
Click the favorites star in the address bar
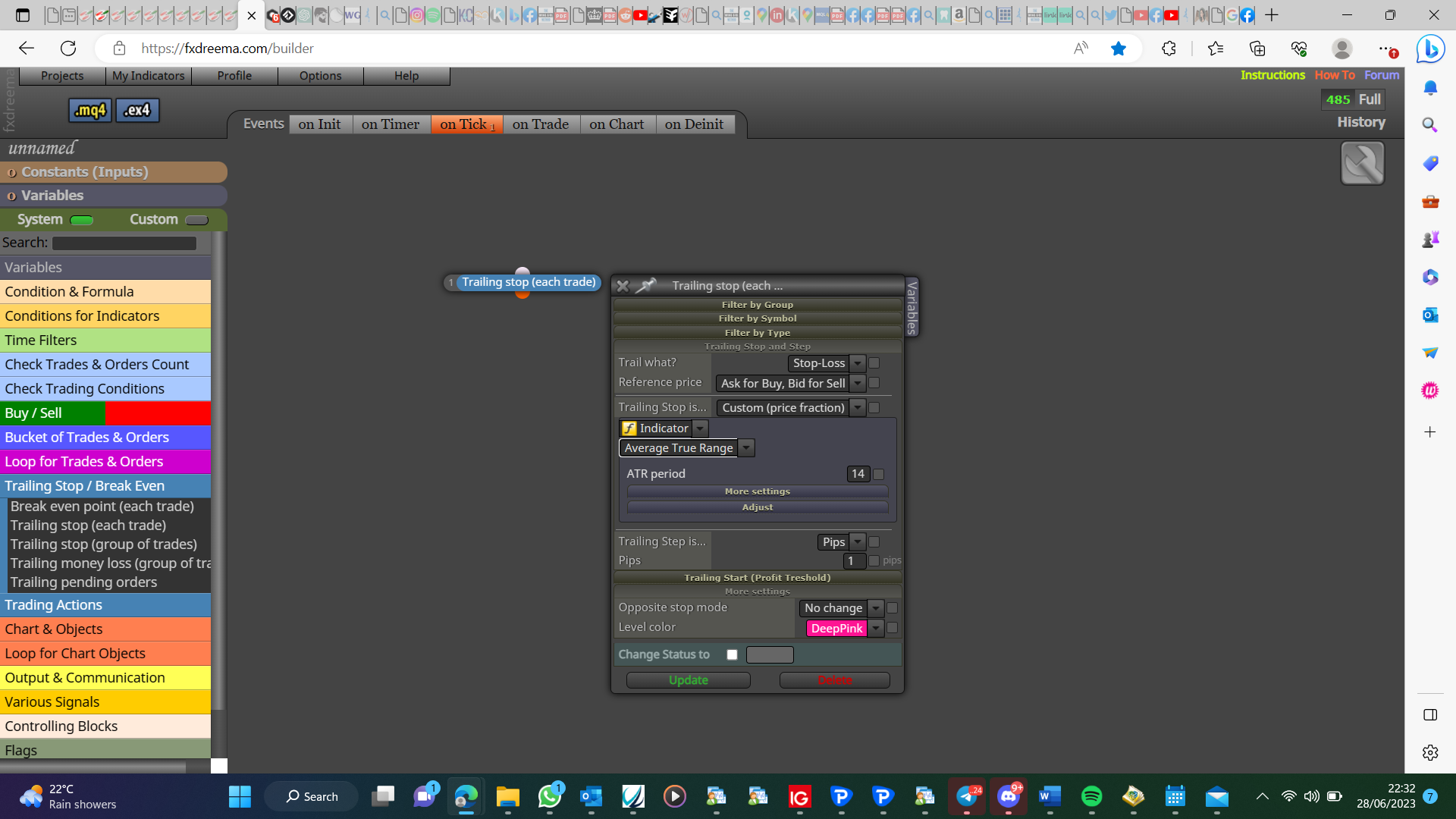coord(1118,49)
